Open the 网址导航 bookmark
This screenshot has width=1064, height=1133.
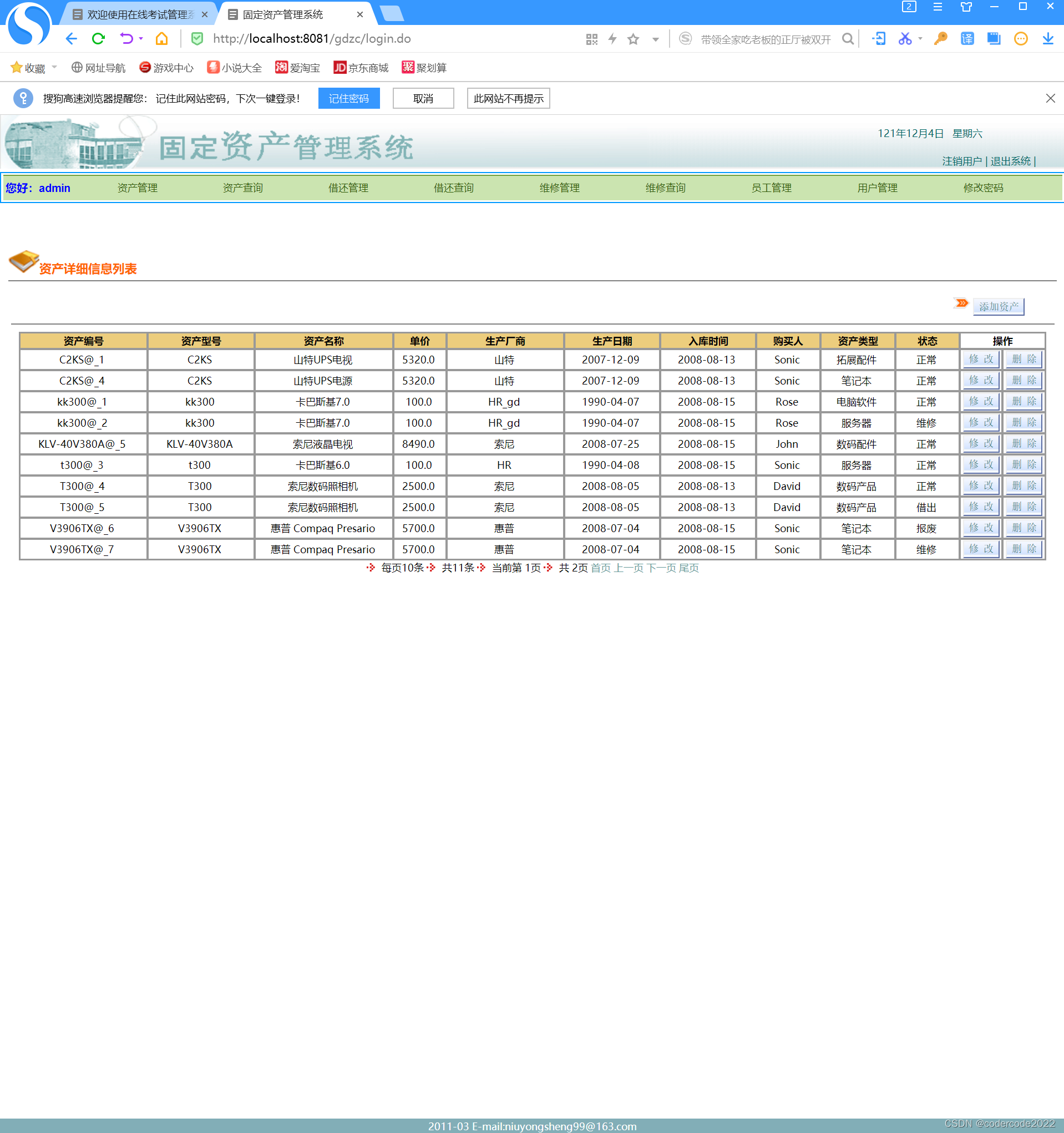tap(98, 68)
